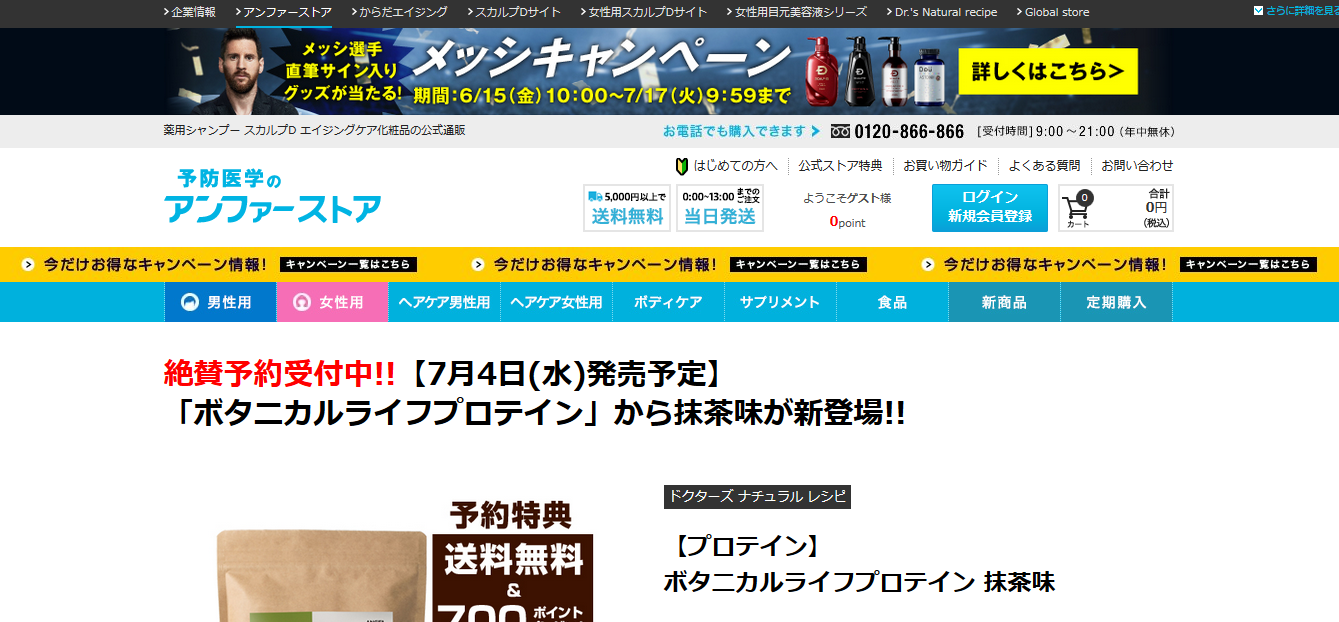Click the 絶賛予約受付中!! headline text
This screenshot has height=622, width=1339.
[x=280, y=374]
